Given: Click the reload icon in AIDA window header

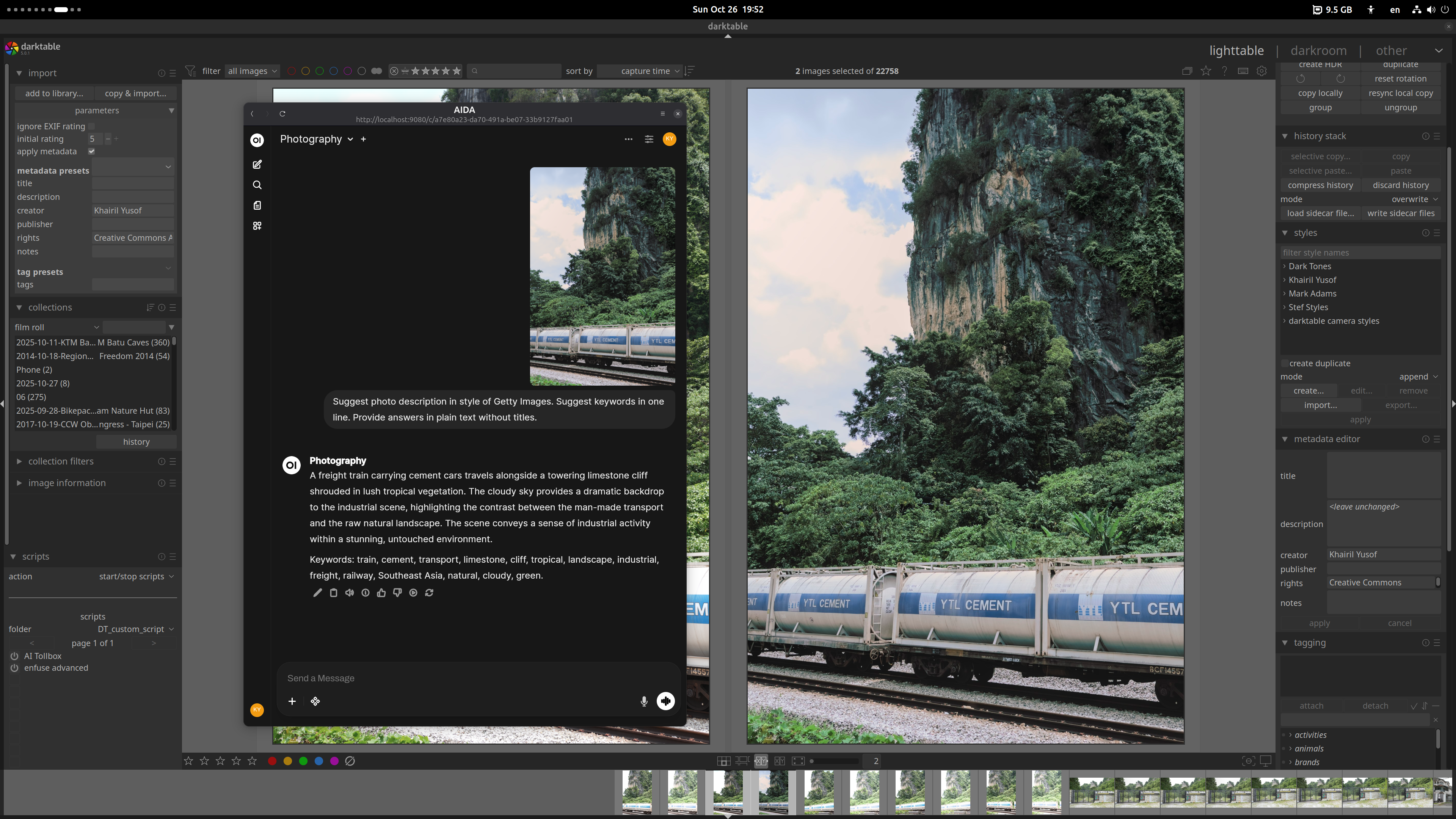Looking at the screenshot, I should click(x=282, y=114).
